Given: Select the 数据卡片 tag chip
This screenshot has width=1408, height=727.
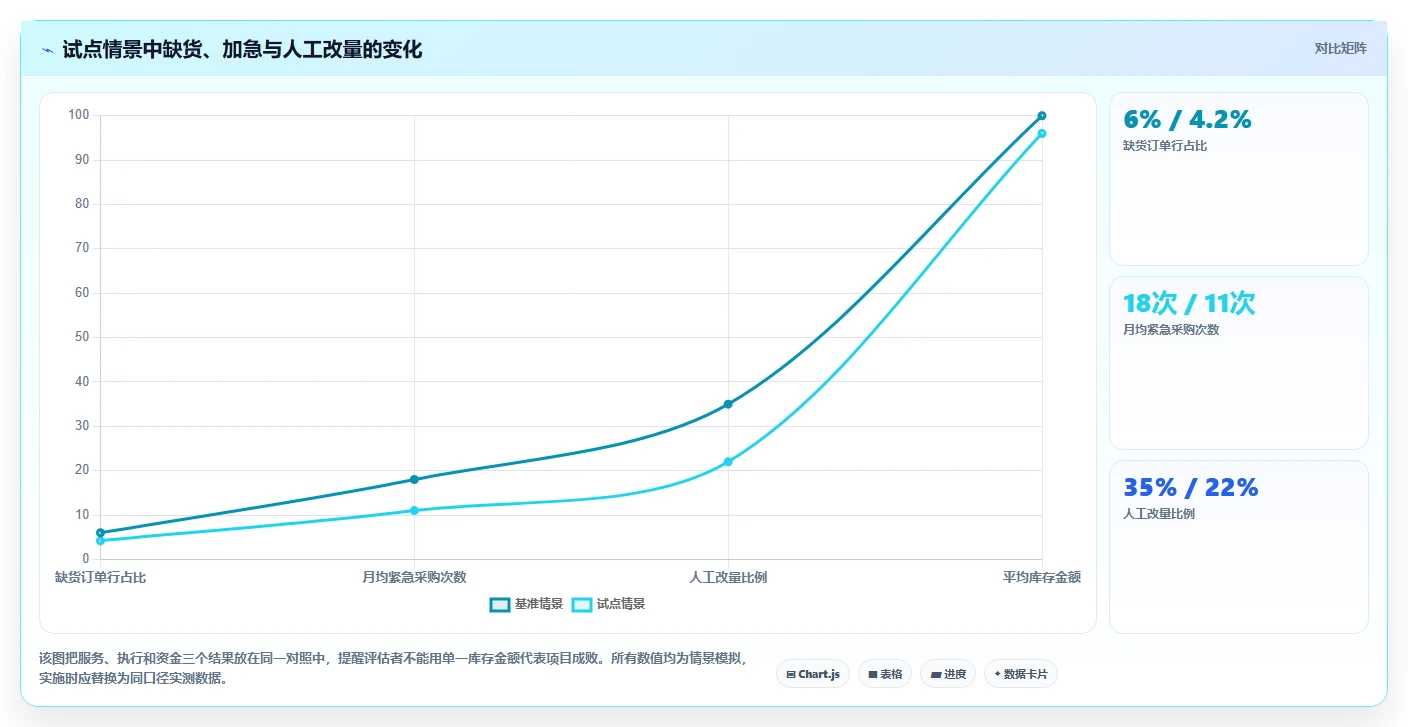Looking at the screenshot, I should pos(1021,674).
